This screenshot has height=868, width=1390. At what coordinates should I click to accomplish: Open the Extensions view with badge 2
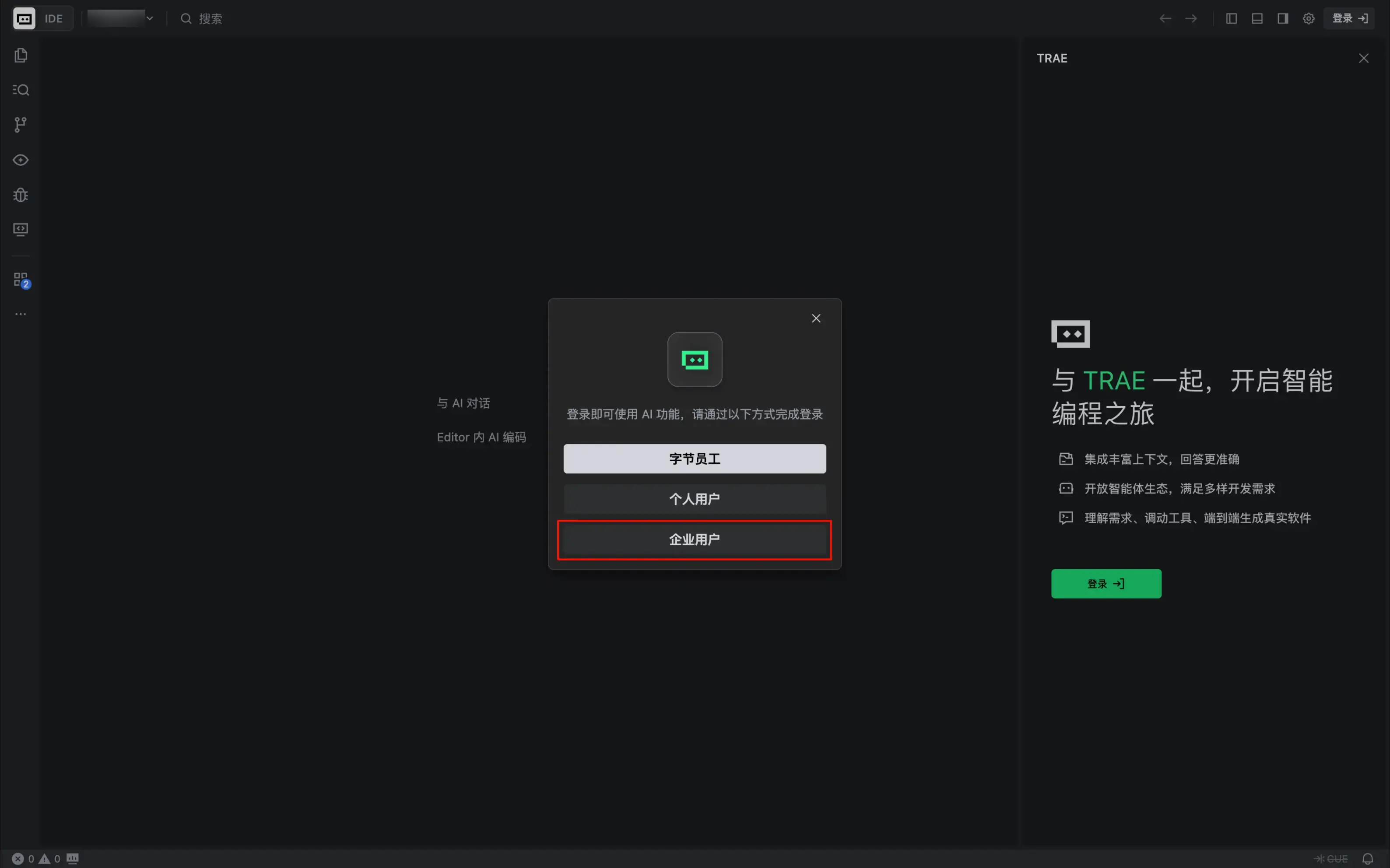(21, 280)
